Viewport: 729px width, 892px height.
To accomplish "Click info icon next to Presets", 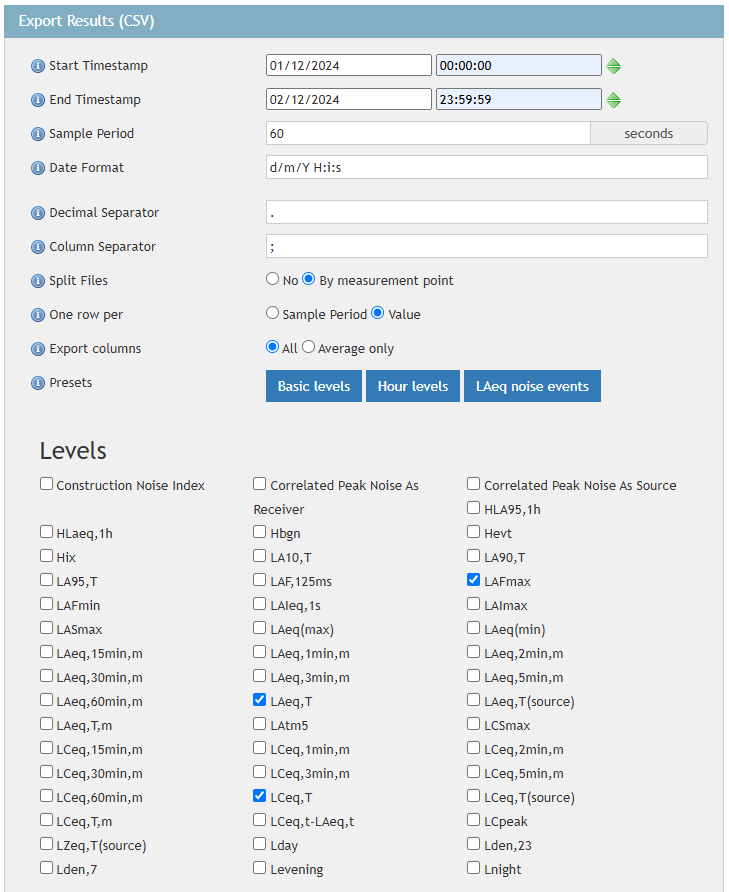I will click(x=38, y=383).
